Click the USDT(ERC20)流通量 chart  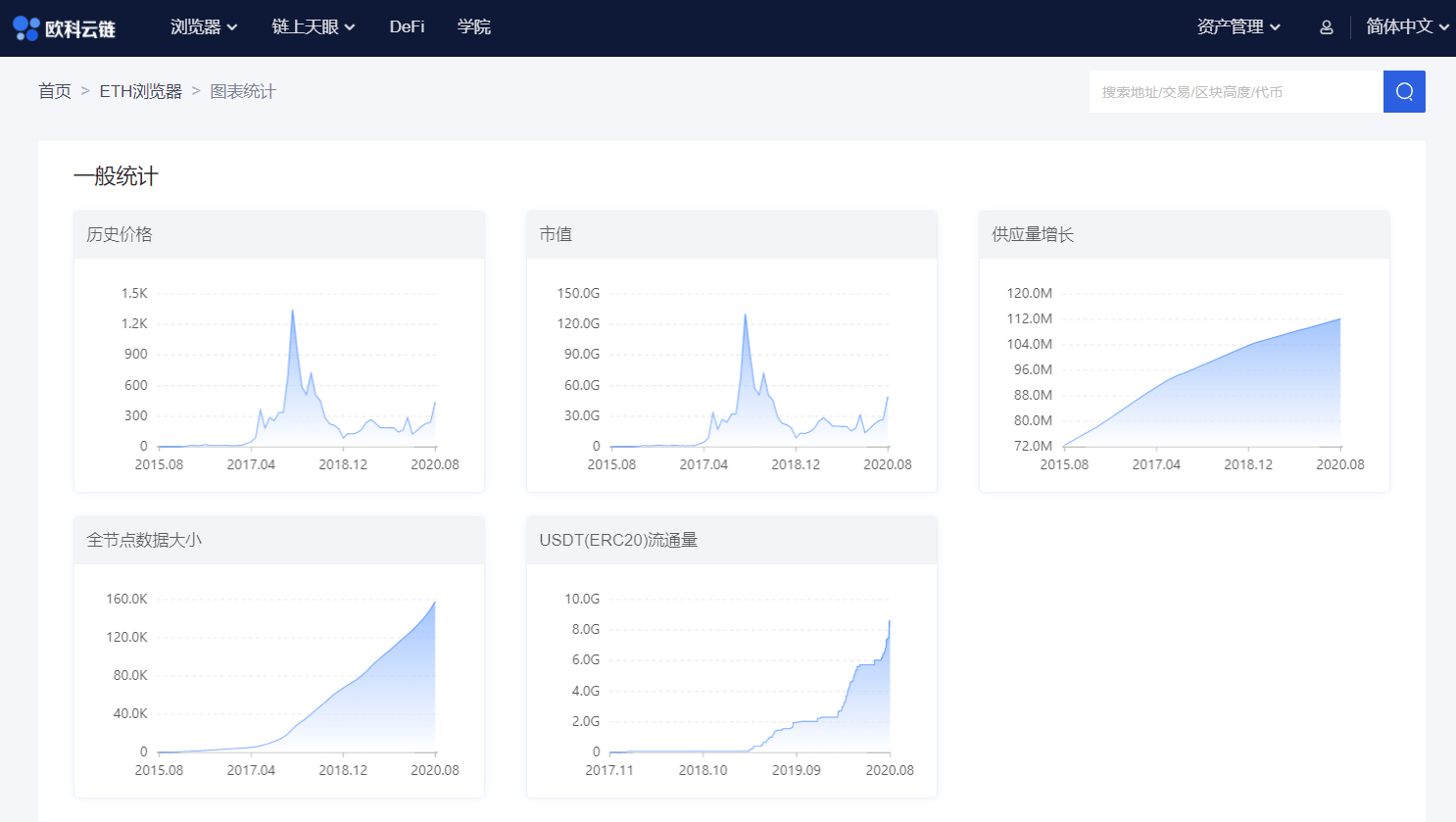(732, 676)
